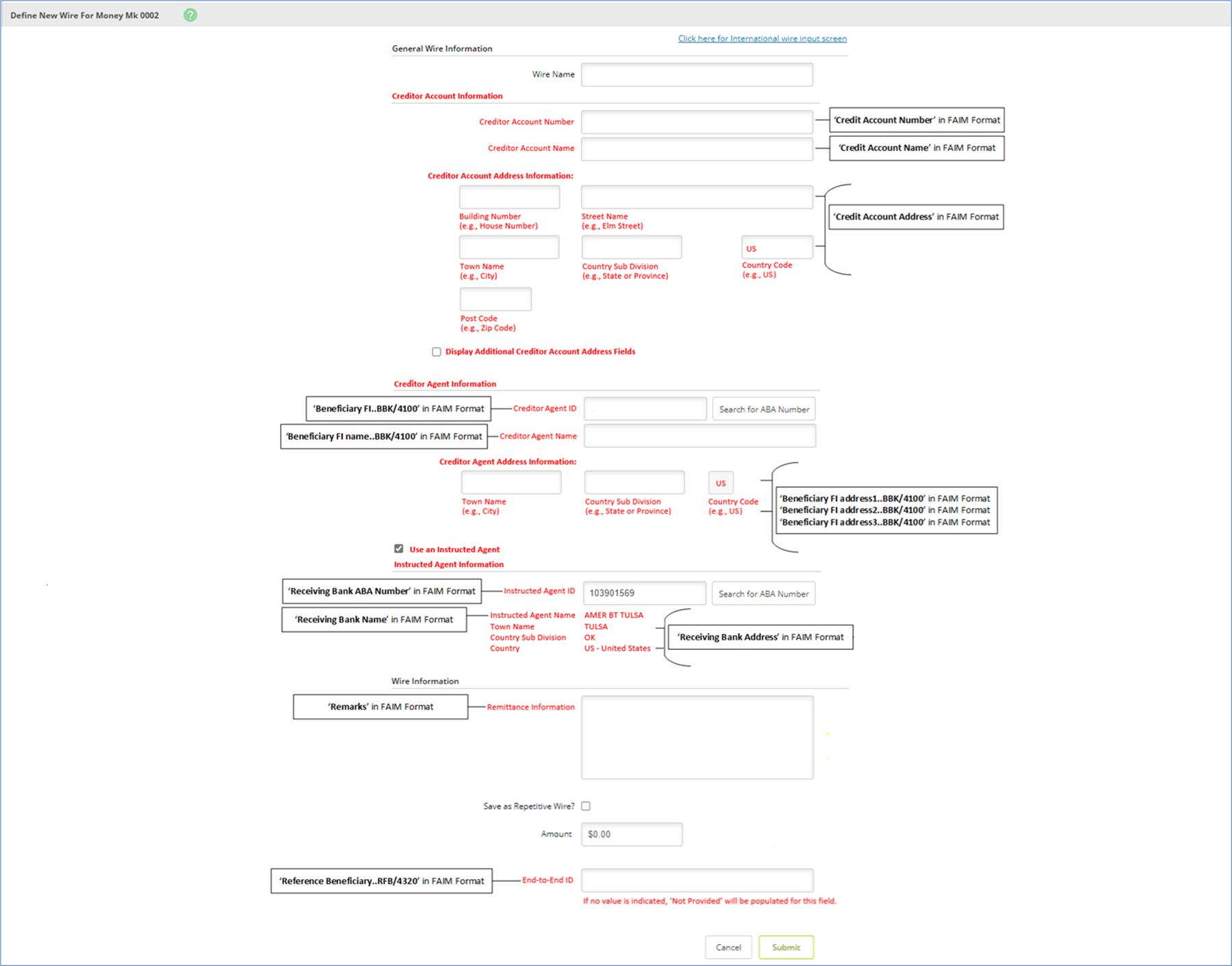Click the Instructed Agent ID field

pyautogui.click(x=644, y=593)
